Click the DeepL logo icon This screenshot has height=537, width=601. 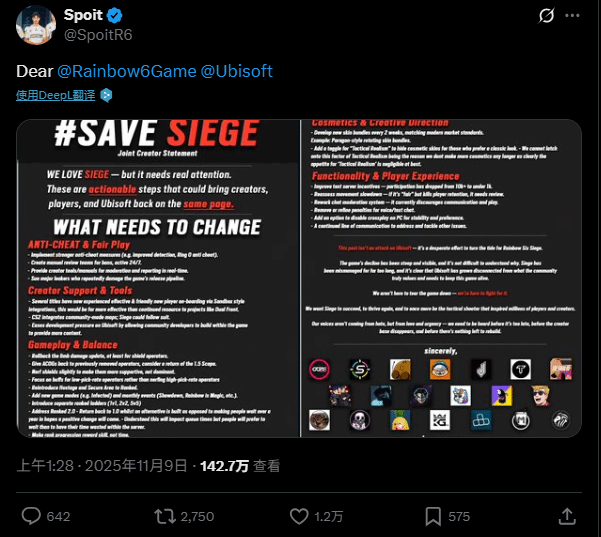pos(107,95)
